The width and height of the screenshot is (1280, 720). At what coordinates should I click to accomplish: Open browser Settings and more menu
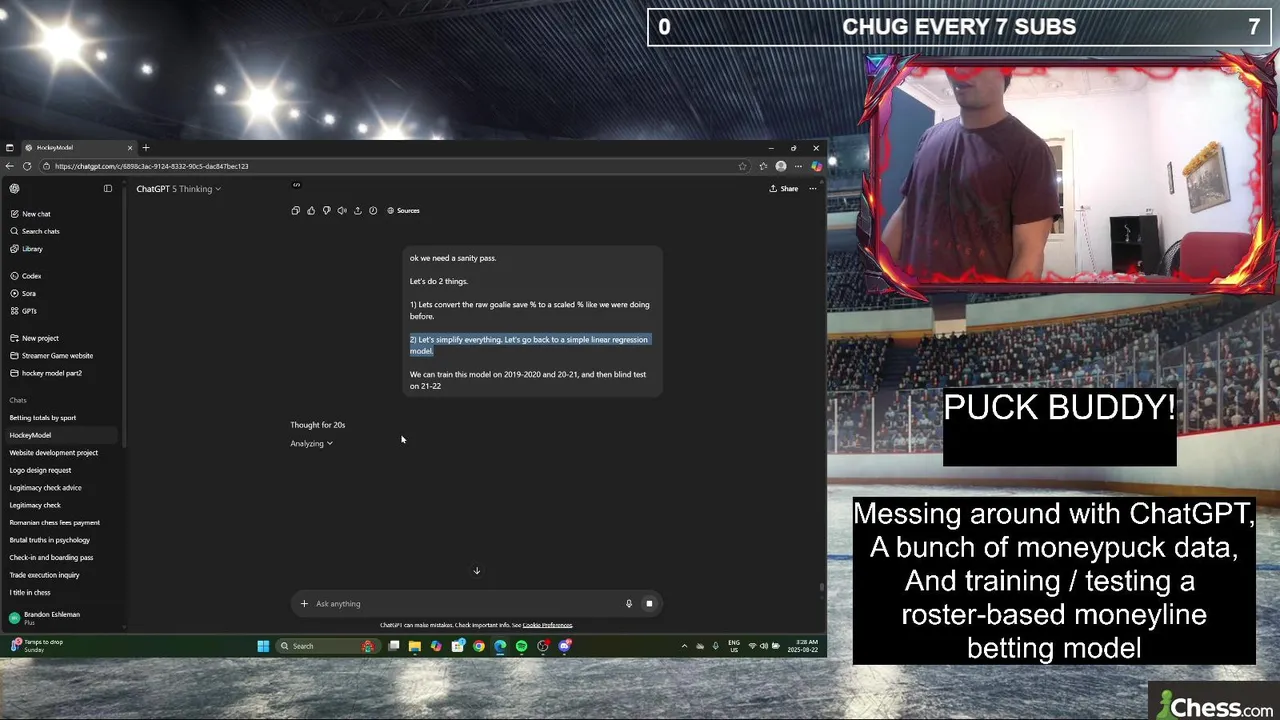pyautogui.click(x=798, y=166)
